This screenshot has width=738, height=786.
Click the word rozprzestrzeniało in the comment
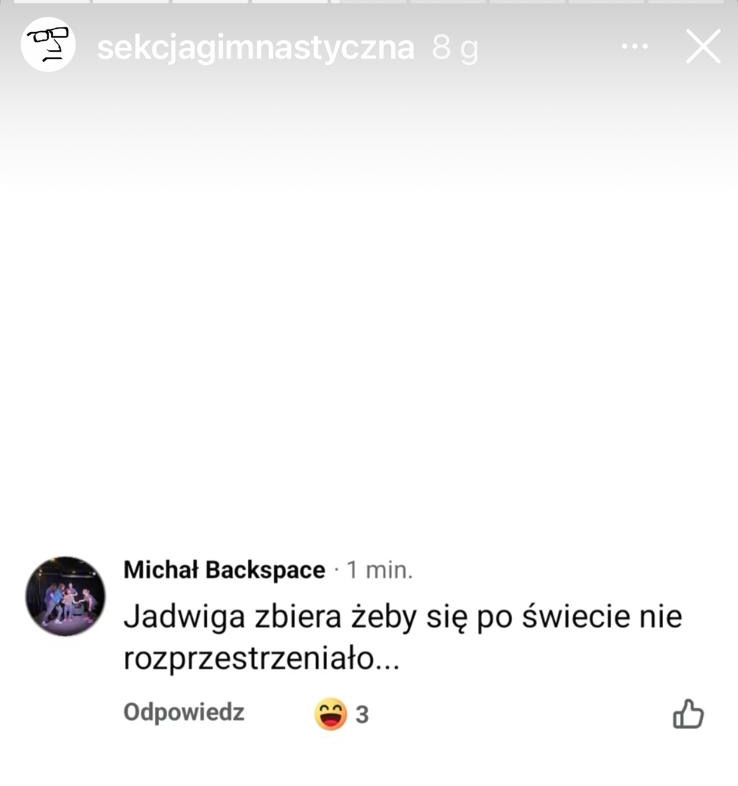click(x=249, y=658)
